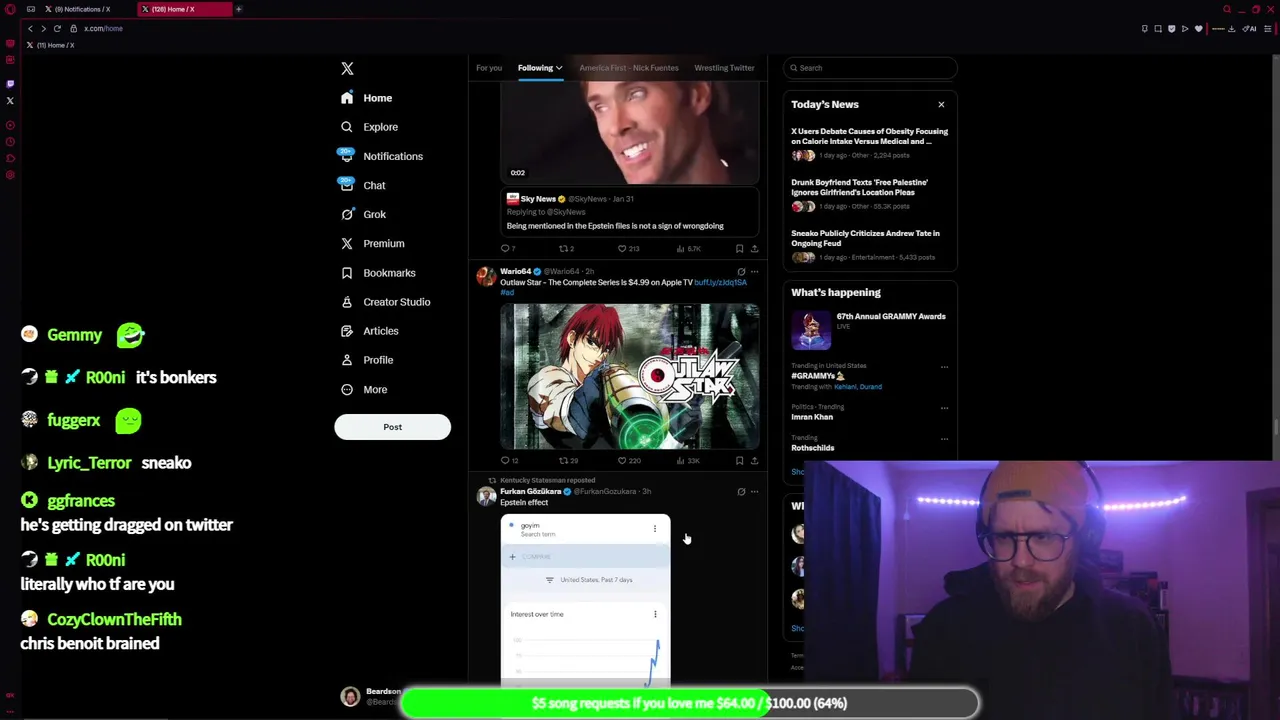Click the $5 song requests progress bar
Viewport: 1280px width, 720px height.
coord(689,703)
